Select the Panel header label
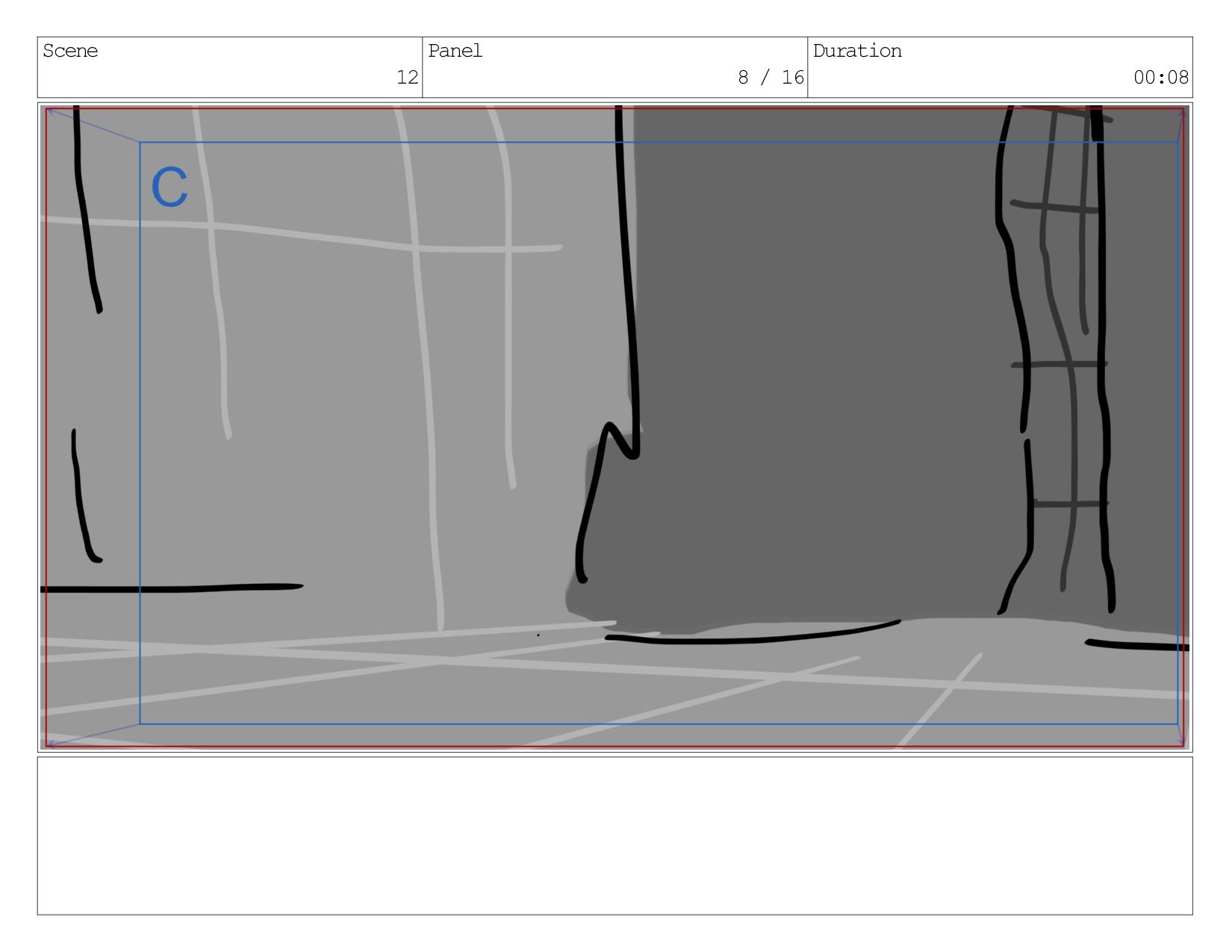The height and width of the screenshot is (952, 1232). (455, 51)
